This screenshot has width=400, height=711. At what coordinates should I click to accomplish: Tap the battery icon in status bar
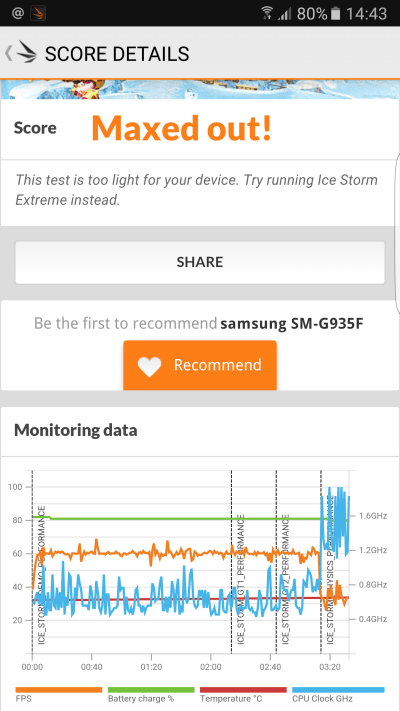335,14
